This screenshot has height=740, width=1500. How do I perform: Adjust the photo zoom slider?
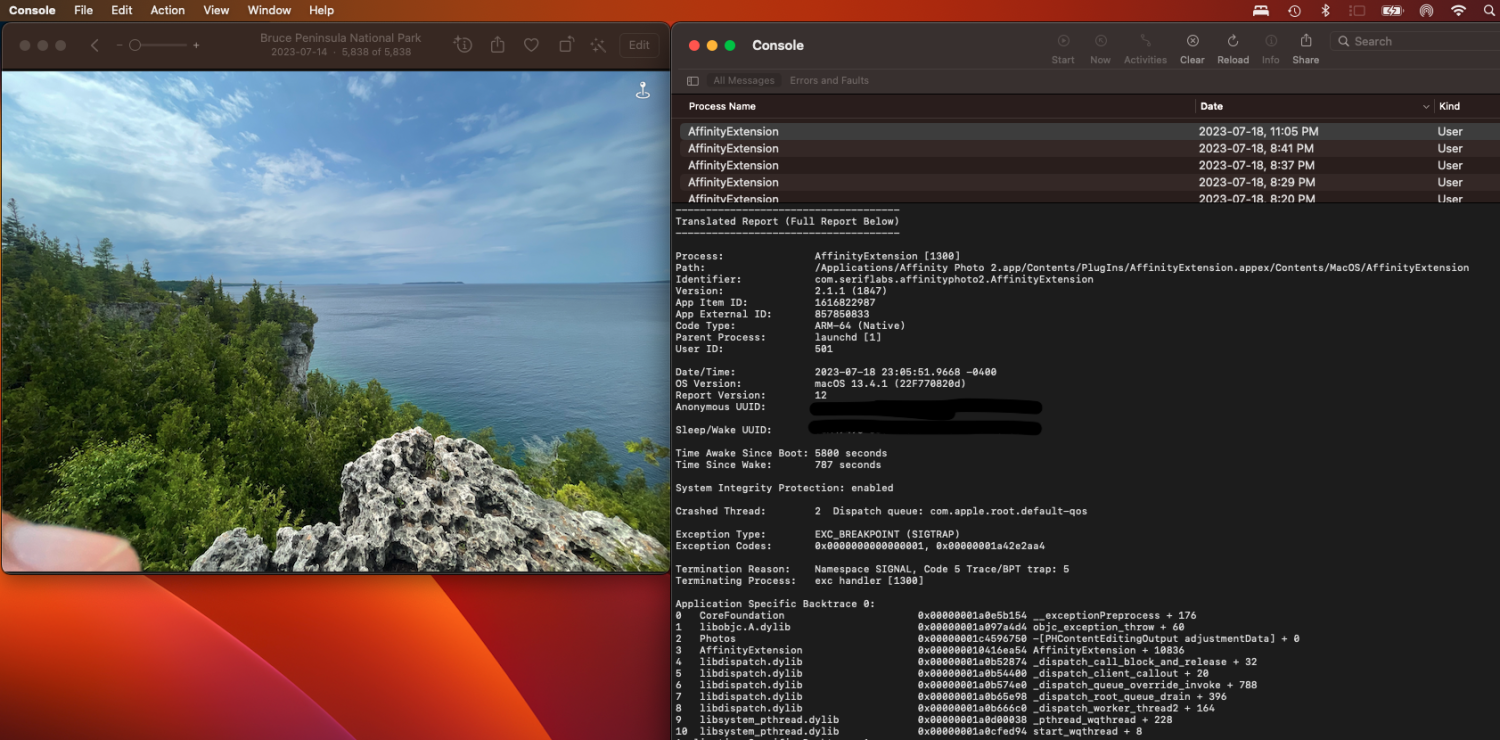[136, 45]
